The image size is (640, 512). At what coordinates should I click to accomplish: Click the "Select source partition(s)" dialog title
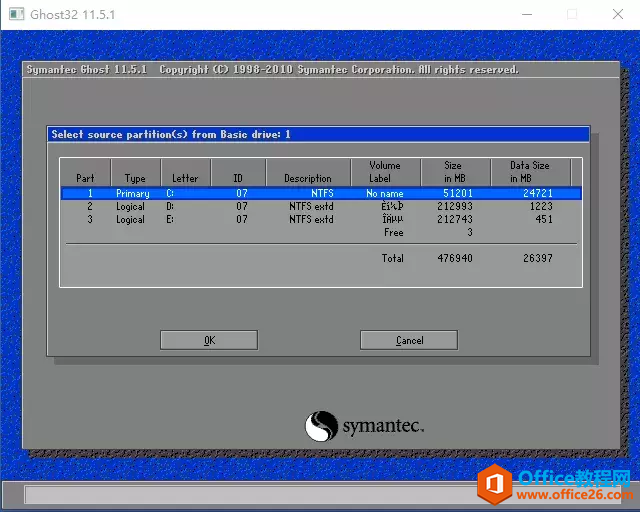tap(171, 134)
